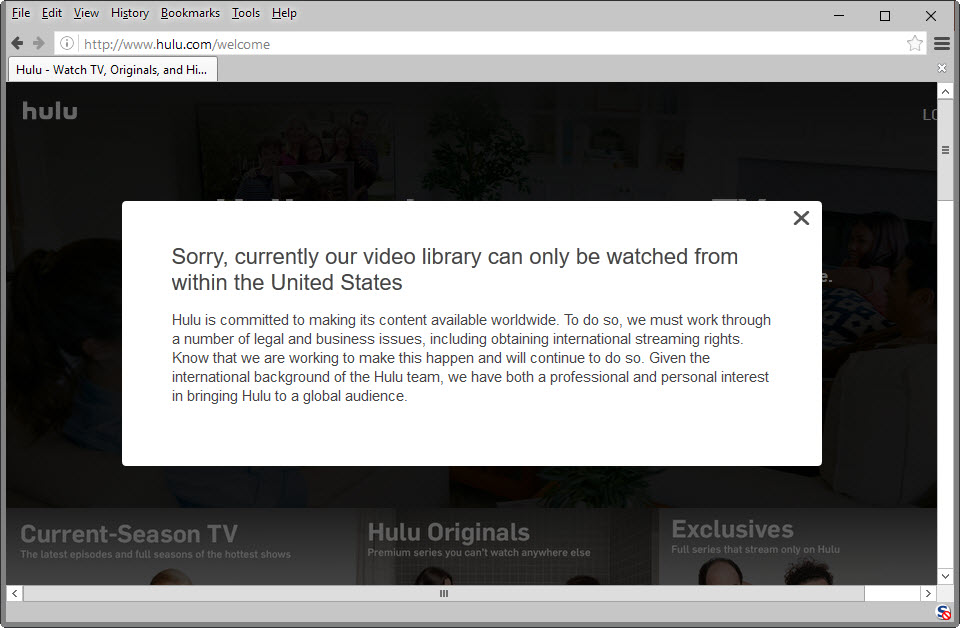Click the horizontal scrollbar thumb

tap(444, 593)
